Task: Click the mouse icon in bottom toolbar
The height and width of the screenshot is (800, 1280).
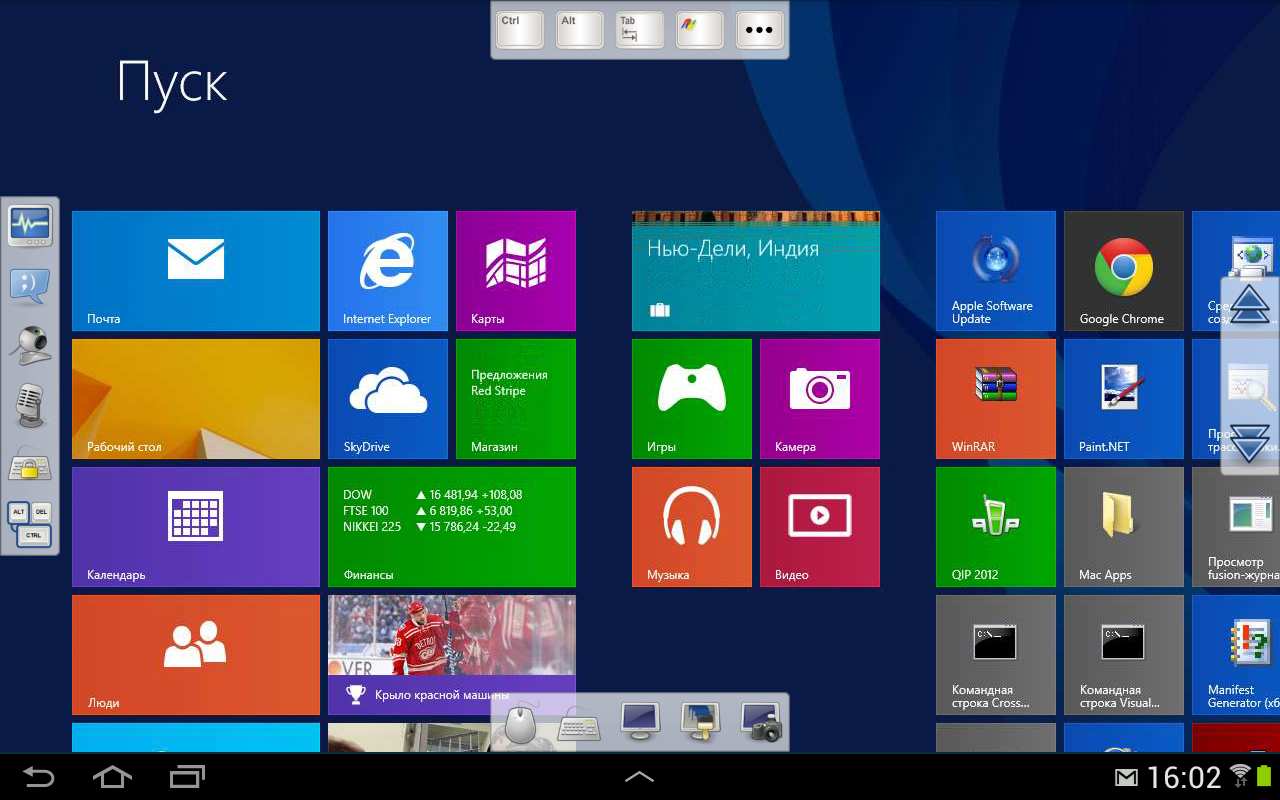Action: pos(520,724)
